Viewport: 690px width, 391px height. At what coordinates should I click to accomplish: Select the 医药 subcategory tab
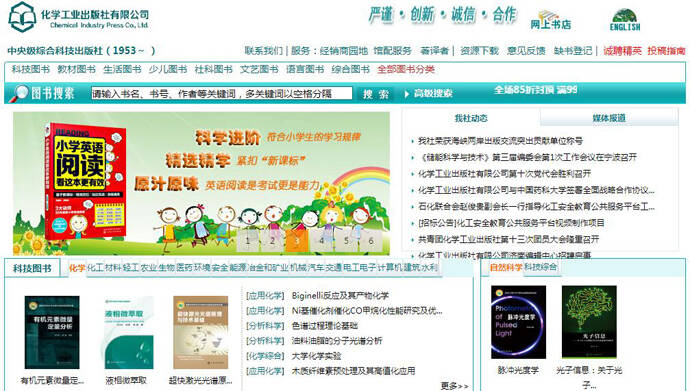tap(184, 267)
